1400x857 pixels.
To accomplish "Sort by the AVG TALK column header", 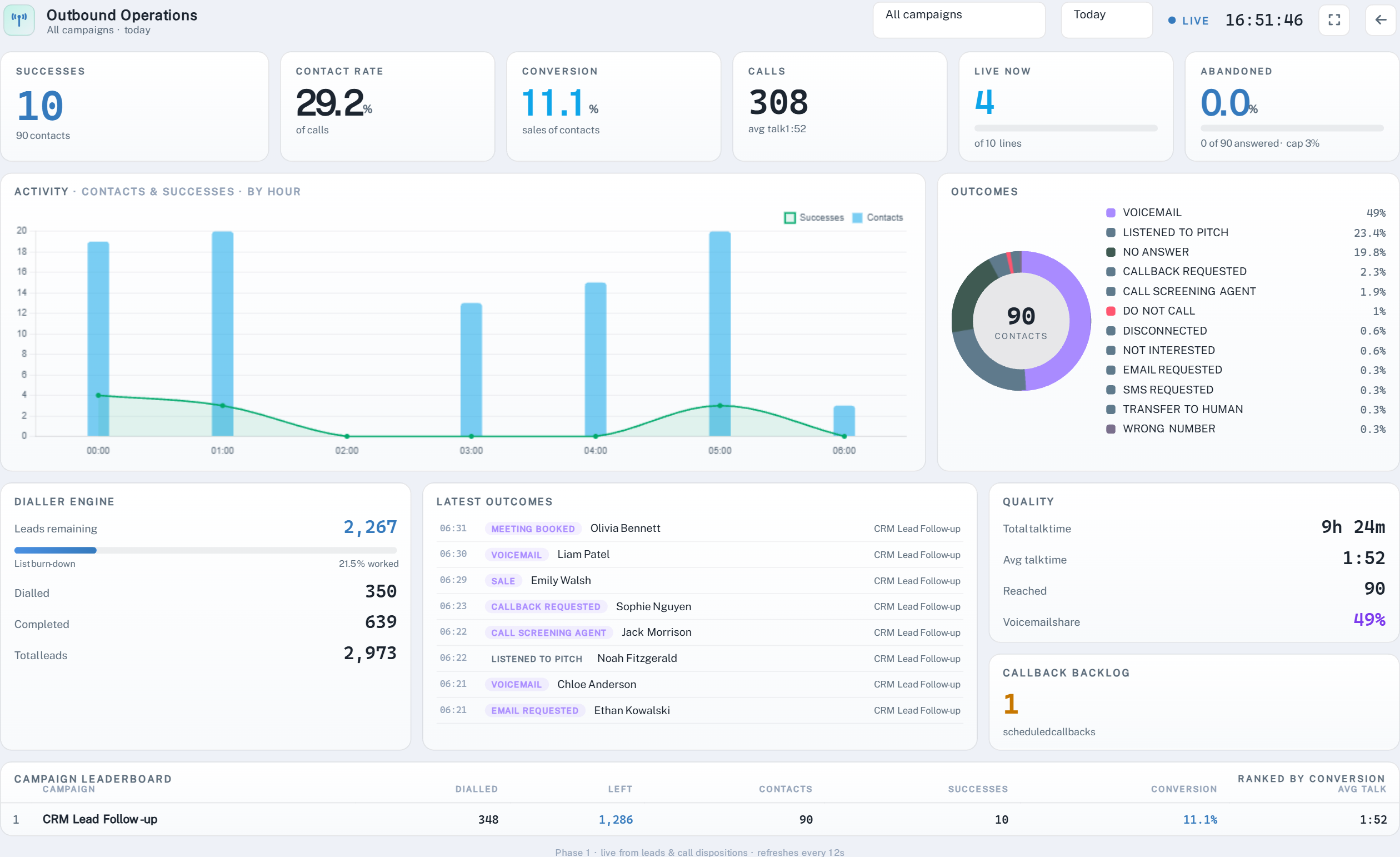I will (x=1362, y=789).
